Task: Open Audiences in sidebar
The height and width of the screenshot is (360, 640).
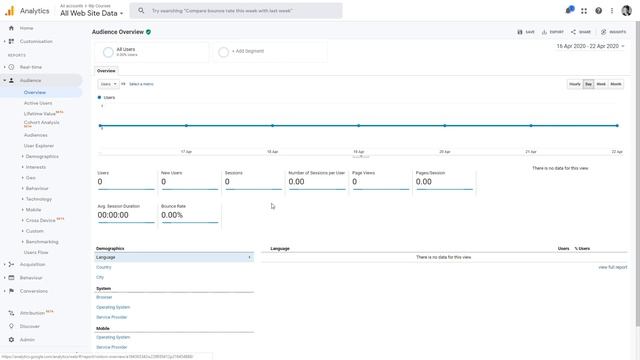Action: (36, 135)
